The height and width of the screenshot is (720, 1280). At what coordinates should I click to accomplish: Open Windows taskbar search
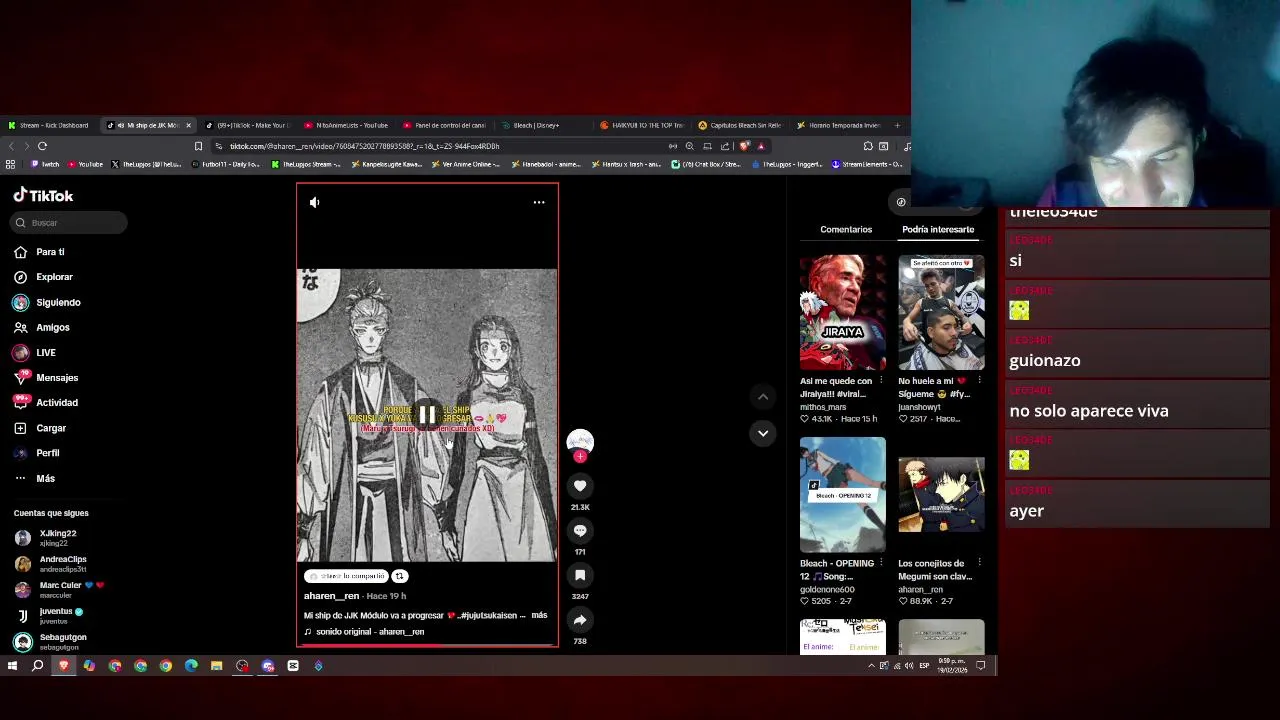(38, 666)
